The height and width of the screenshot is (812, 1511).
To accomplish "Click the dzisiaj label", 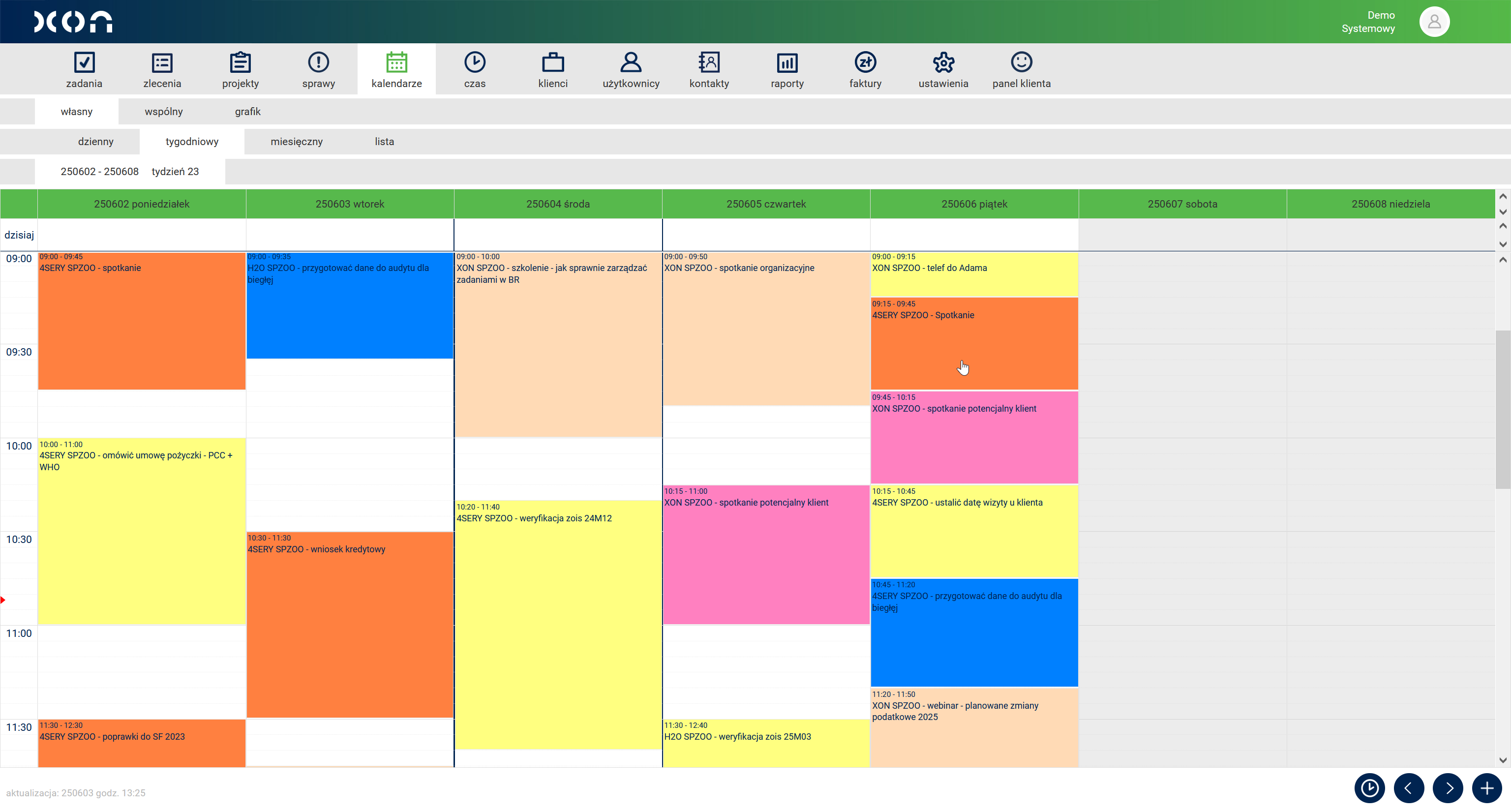I will [x=19, y=235].
